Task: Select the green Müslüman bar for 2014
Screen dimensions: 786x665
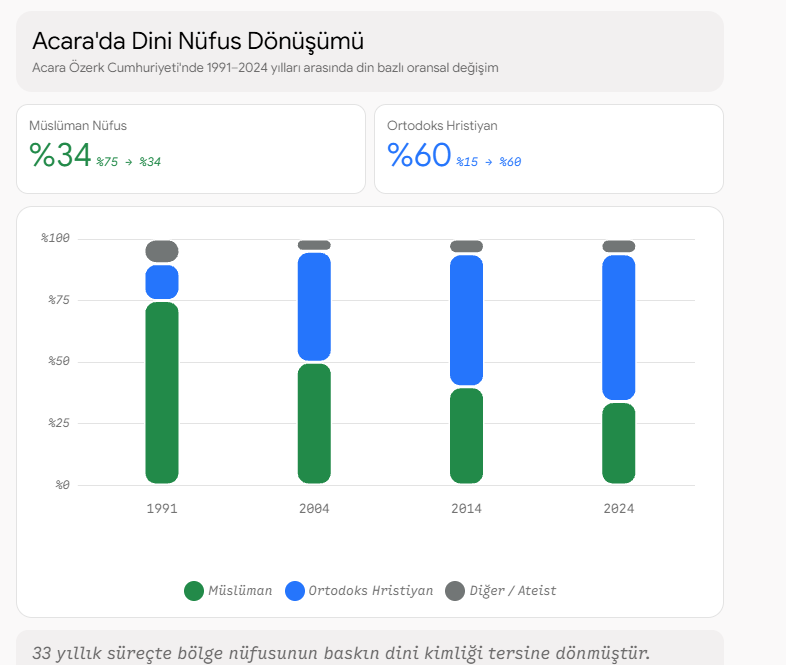Action: point(467,436)
